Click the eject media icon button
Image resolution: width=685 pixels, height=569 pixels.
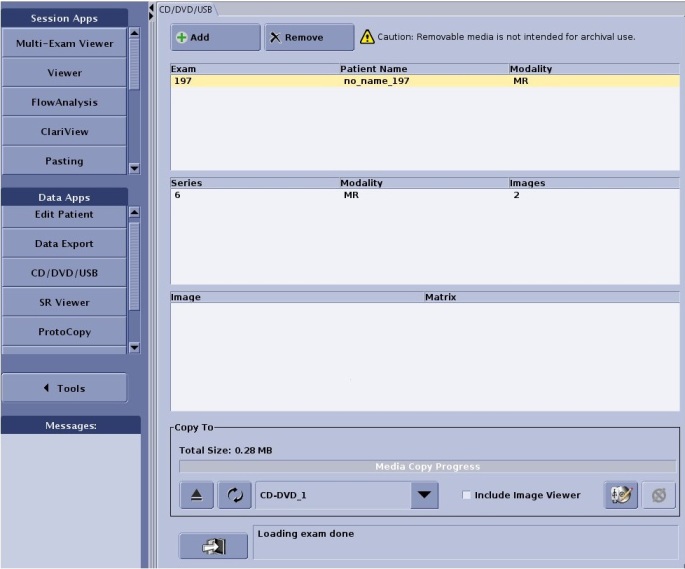(196, 496)
